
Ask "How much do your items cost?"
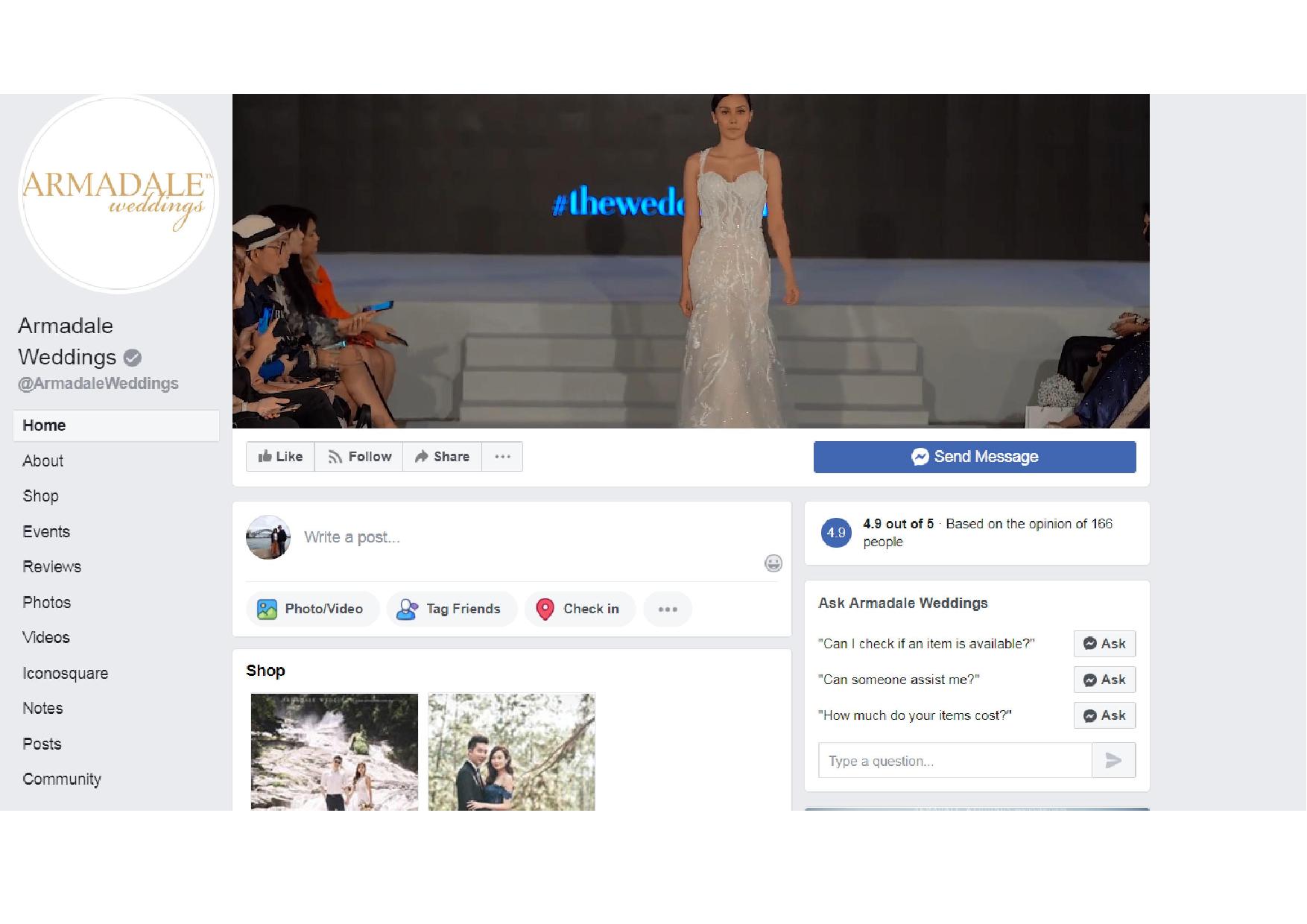[x=1104, y=715]
